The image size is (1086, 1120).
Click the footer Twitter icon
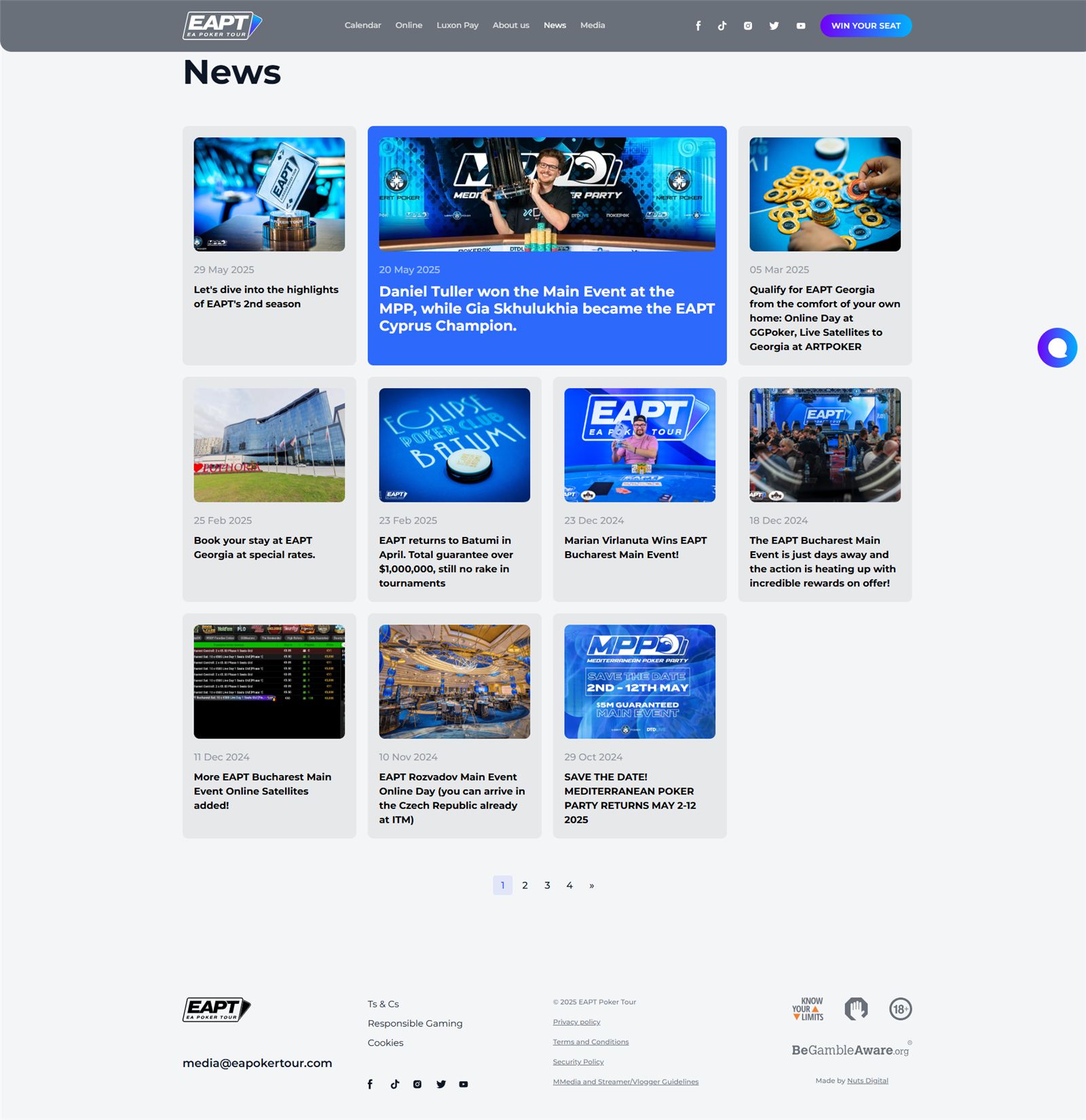(441, 1084)
